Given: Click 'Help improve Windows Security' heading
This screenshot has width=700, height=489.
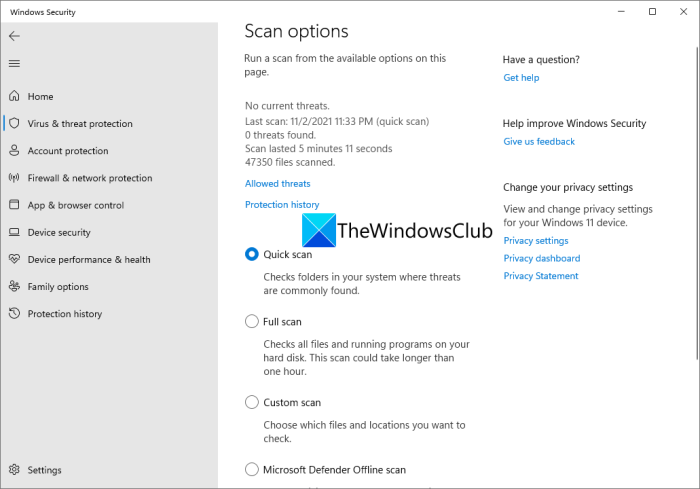Looking at the screenshot, I should coord(575,123).
